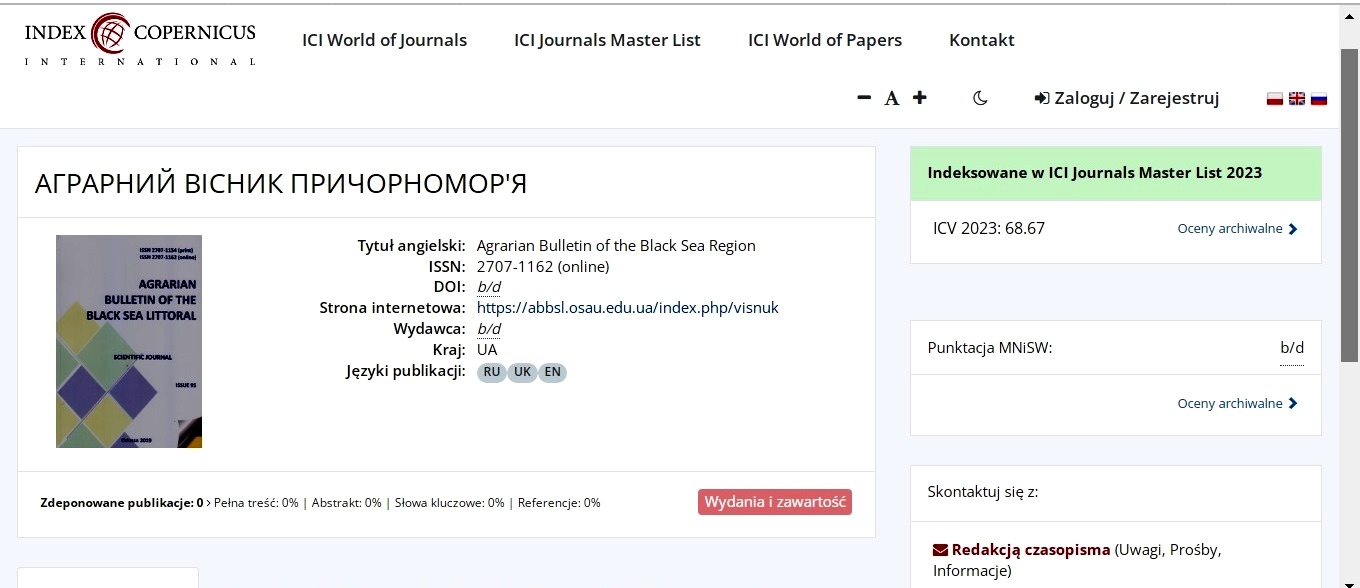Click the journal cover thumbnail
This screenshot has height=588, width=1360.
pos(129,341)
